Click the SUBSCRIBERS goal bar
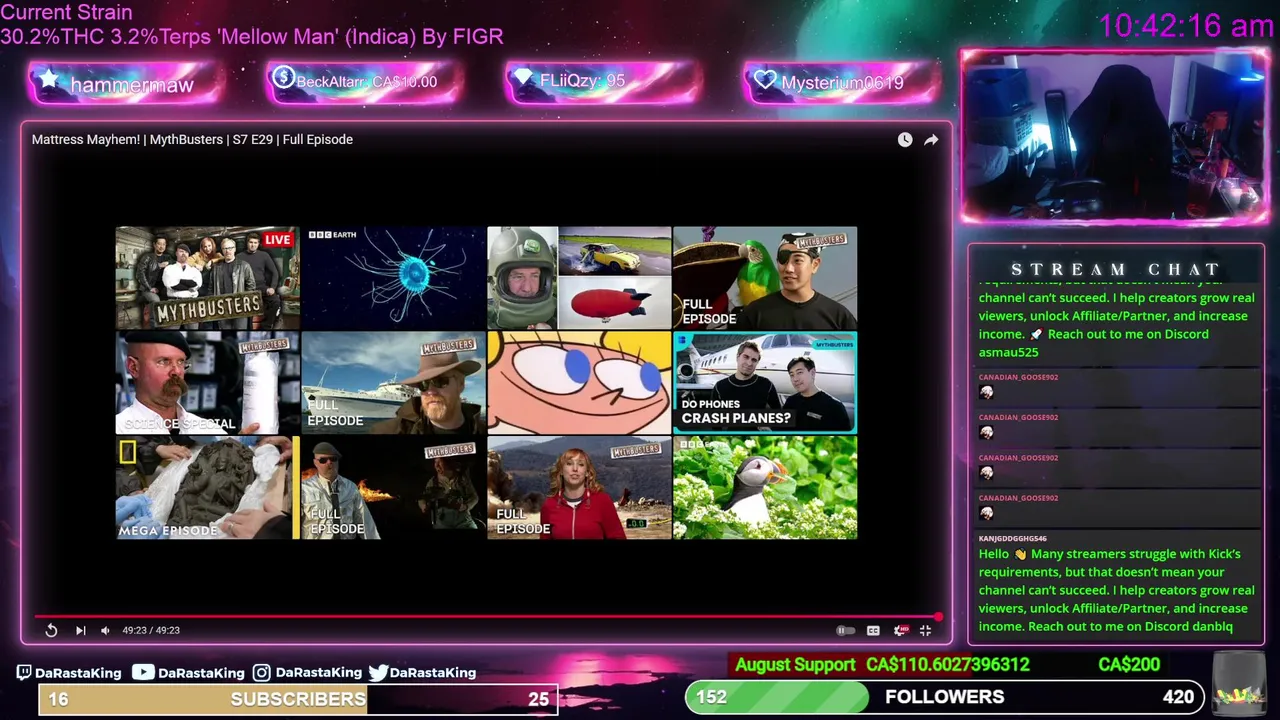This screenshot has height=720, width=1280. coord(298,699)
